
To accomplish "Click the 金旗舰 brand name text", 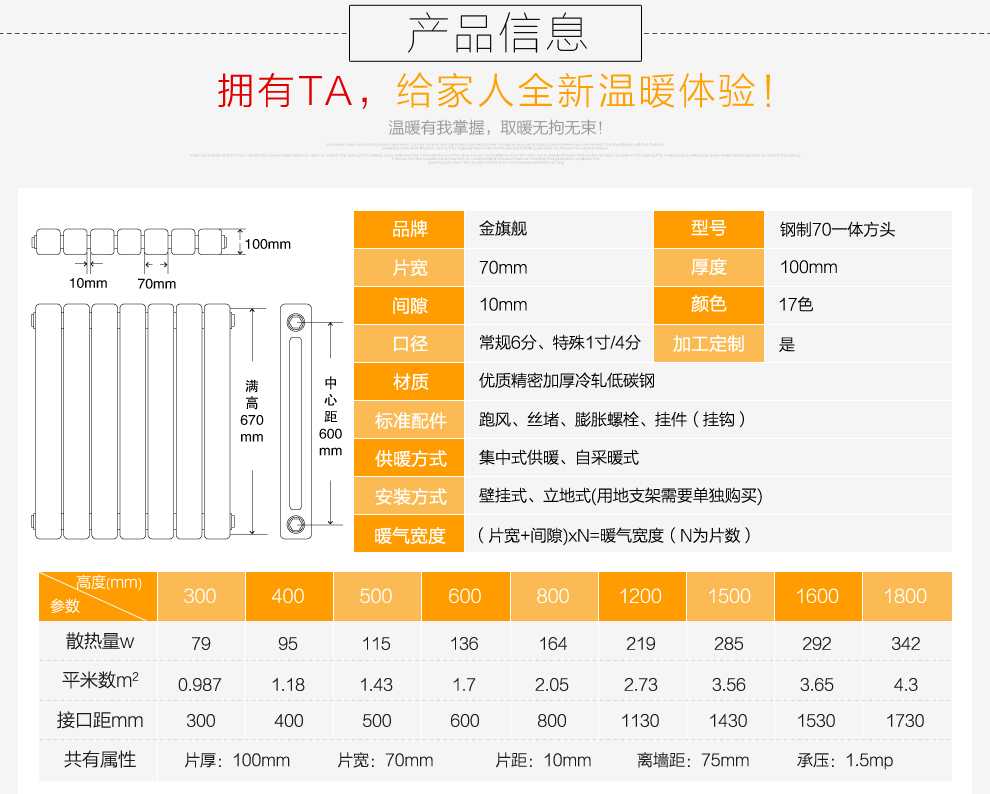I will pos(503,229).
